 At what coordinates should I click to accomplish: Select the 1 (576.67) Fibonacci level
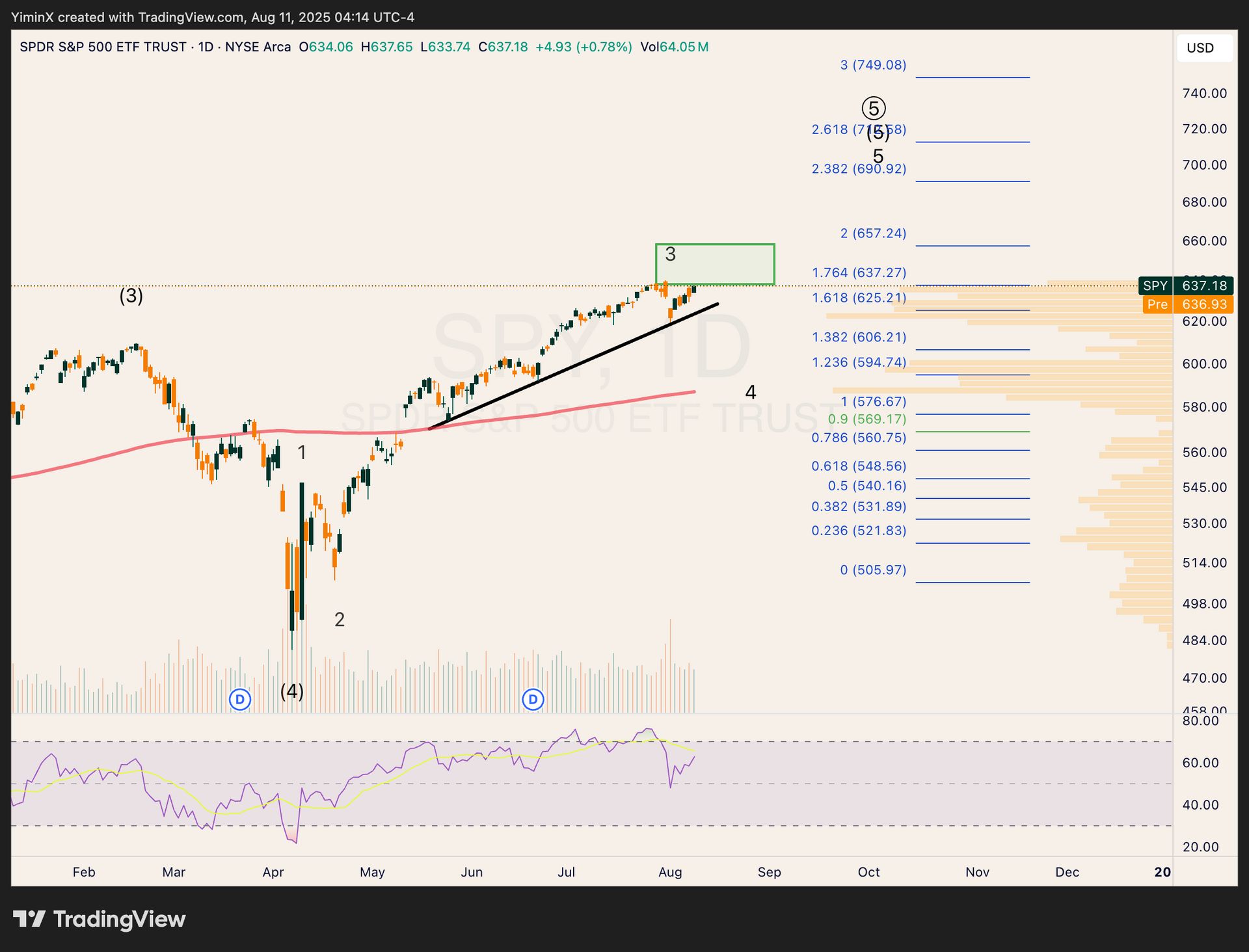[873, 401]
